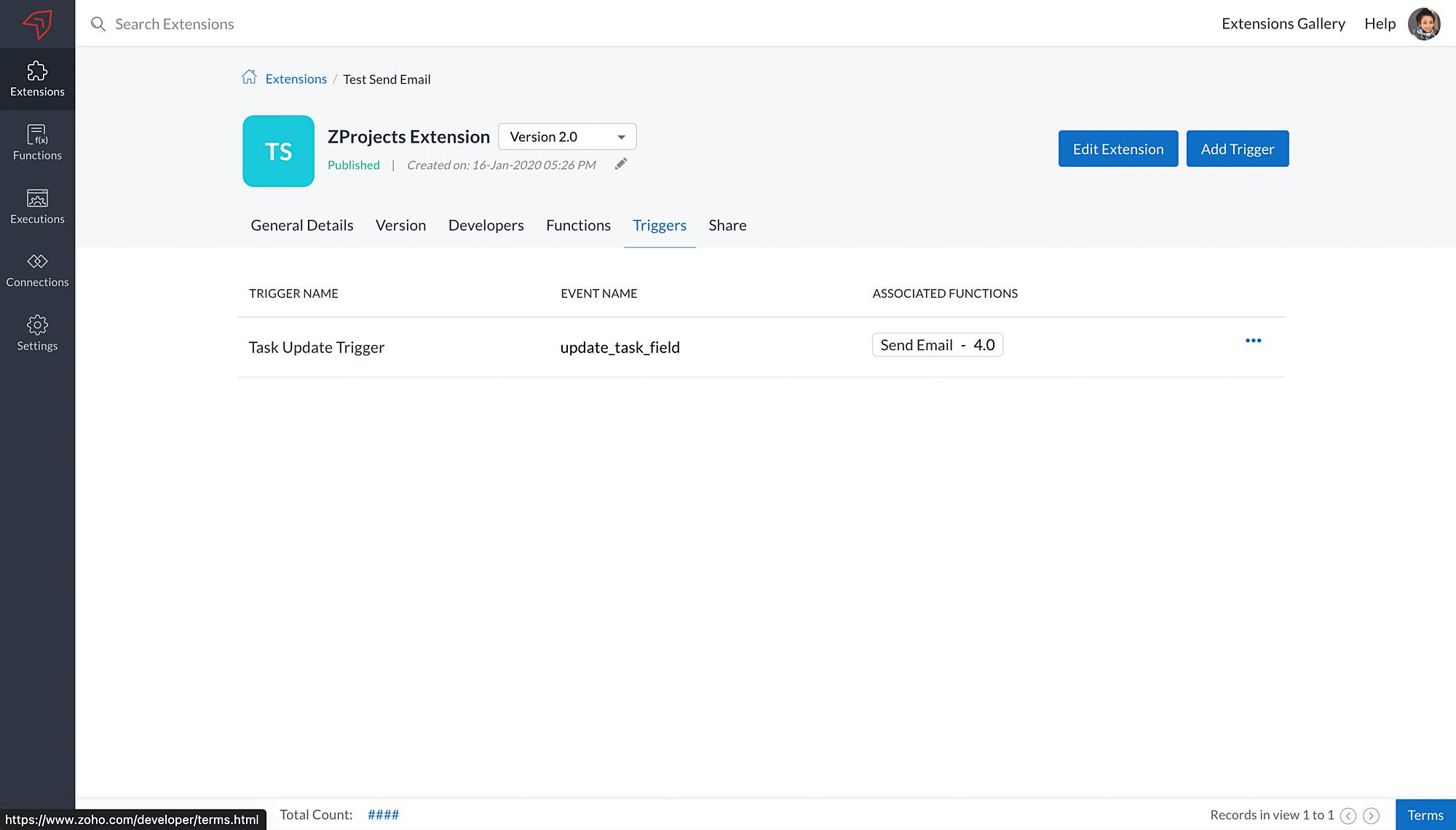
Task: Switch to the Functions tab
Action: tap(578, 226)
